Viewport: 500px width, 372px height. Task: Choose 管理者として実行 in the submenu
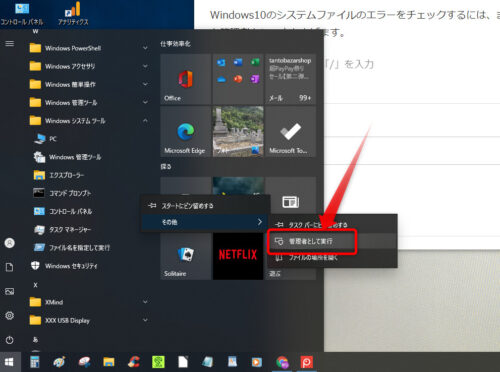pyautogui.click(x=332, y=241)
